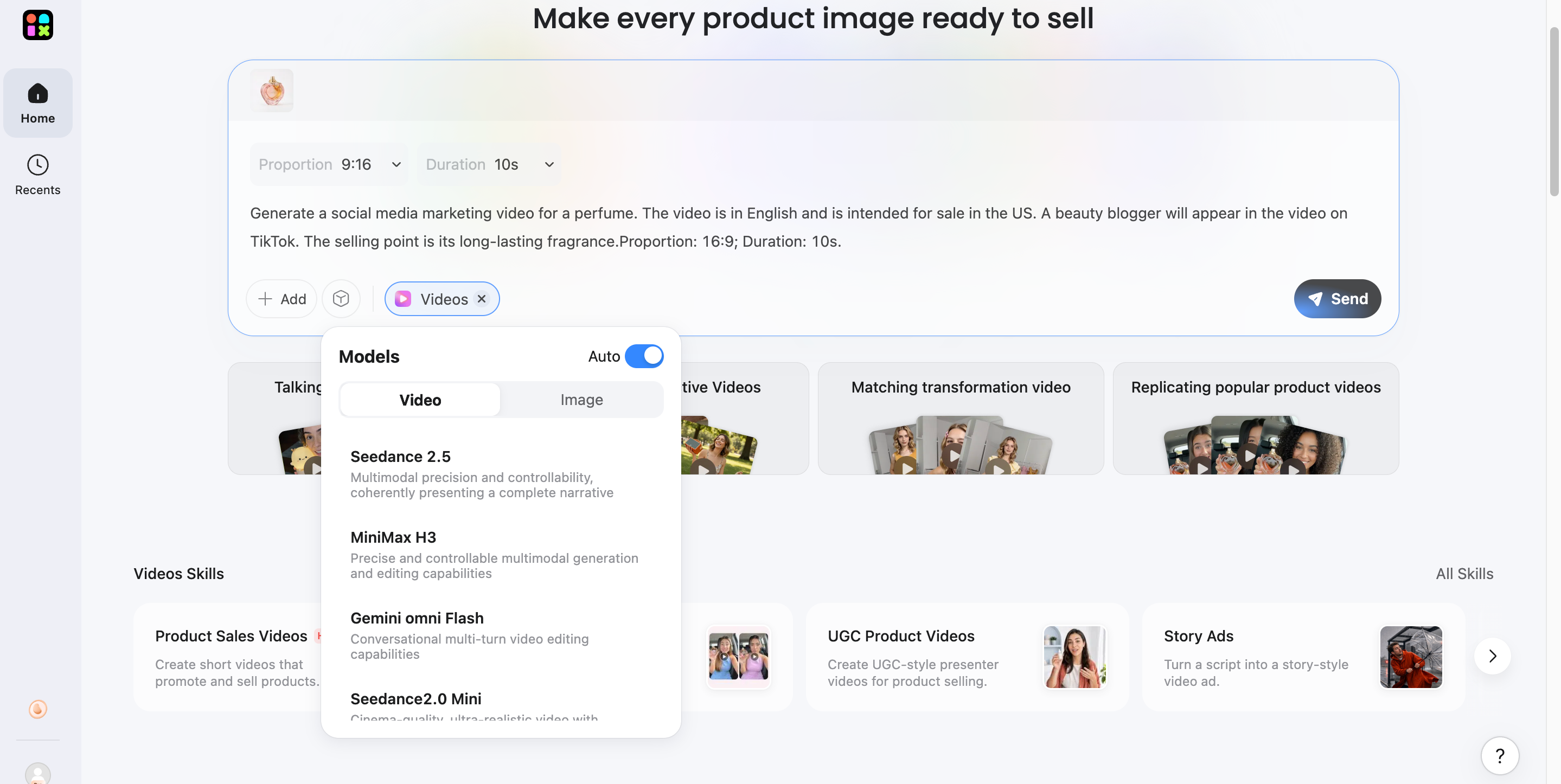
Task: Click the orange egg icon in sidebar
Action: (37, 709)
